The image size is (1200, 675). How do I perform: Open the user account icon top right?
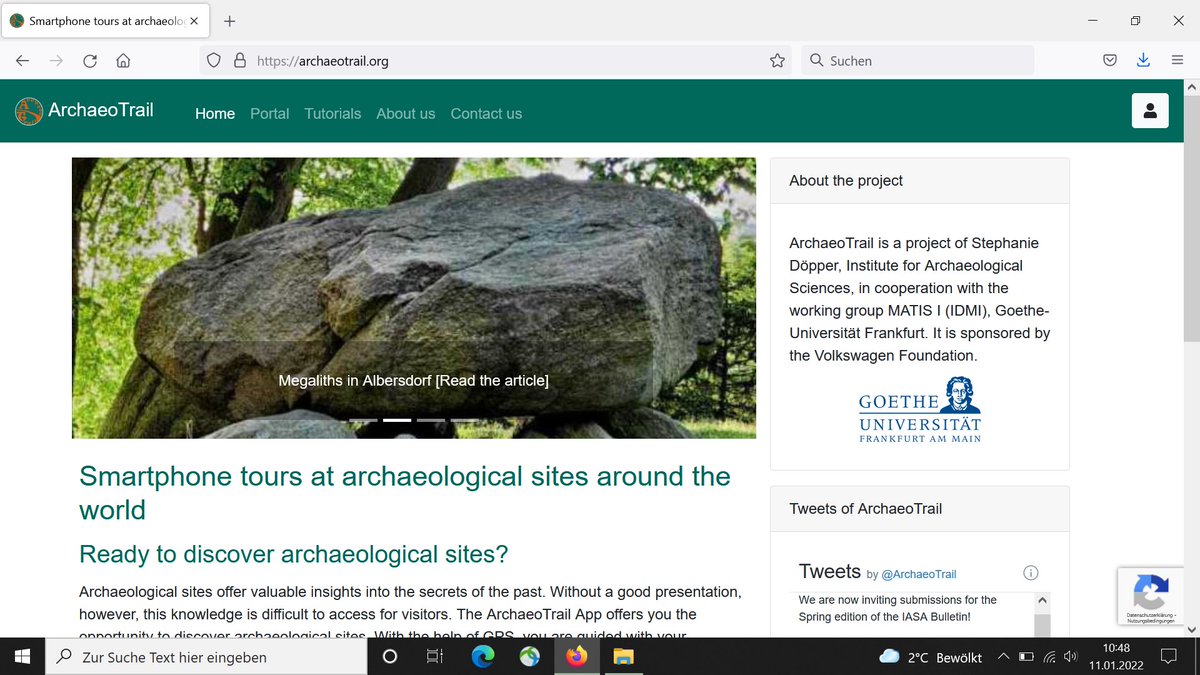coord(1150,110)
